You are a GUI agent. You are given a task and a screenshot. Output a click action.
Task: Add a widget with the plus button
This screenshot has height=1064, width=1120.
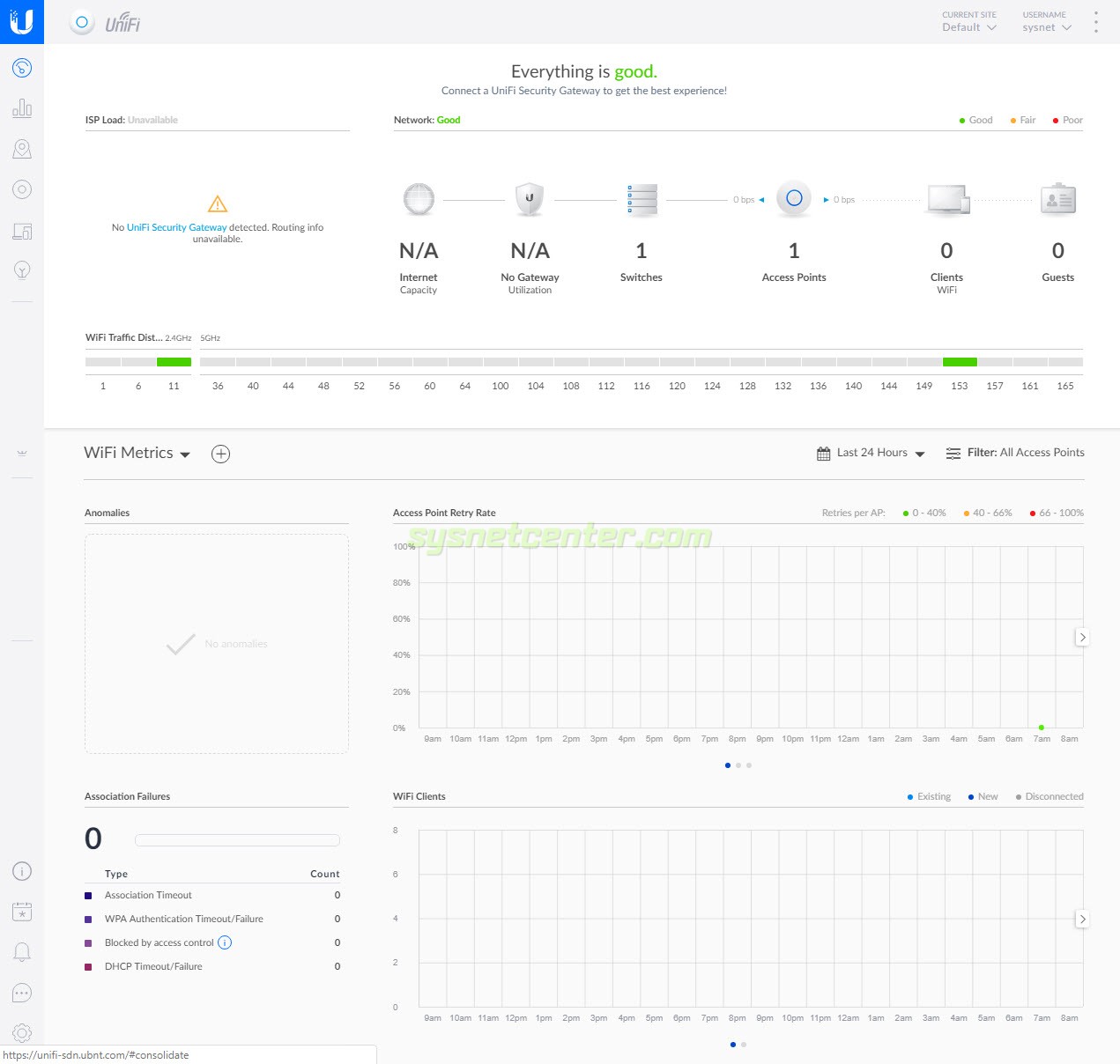tap(220, 454)
